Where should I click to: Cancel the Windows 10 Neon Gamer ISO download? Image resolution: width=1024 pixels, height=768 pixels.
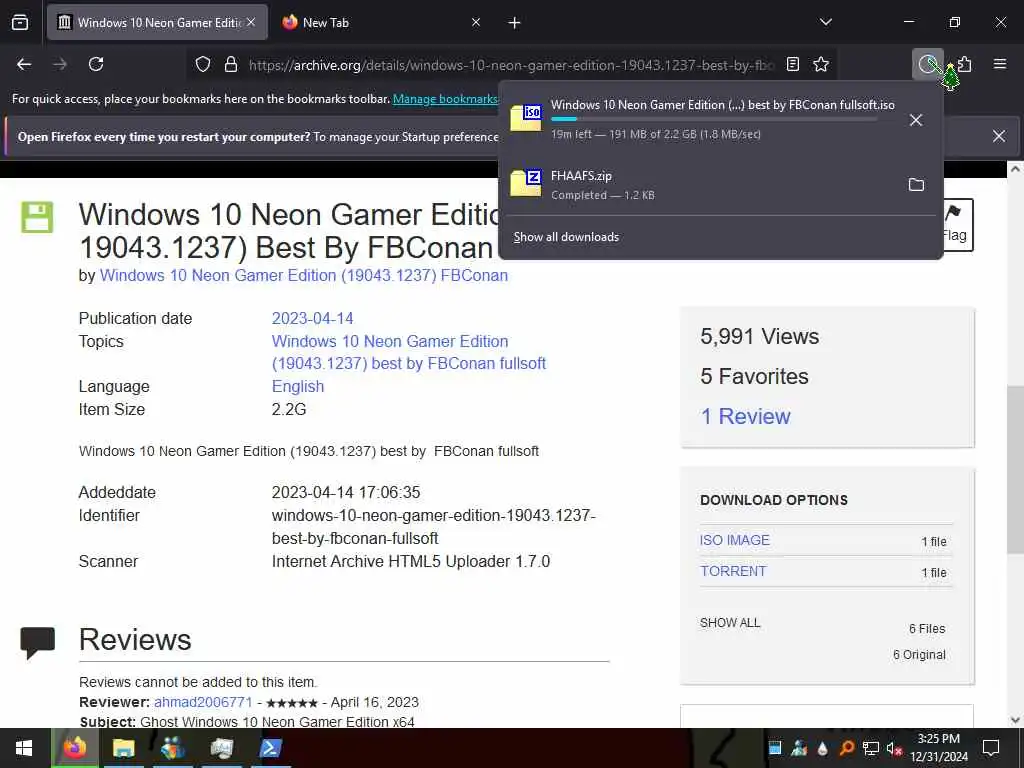click(x=916, y=120)
